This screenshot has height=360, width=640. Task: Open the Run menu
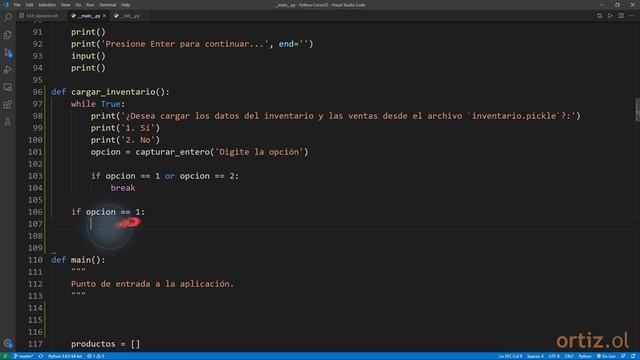click(90, 5)
